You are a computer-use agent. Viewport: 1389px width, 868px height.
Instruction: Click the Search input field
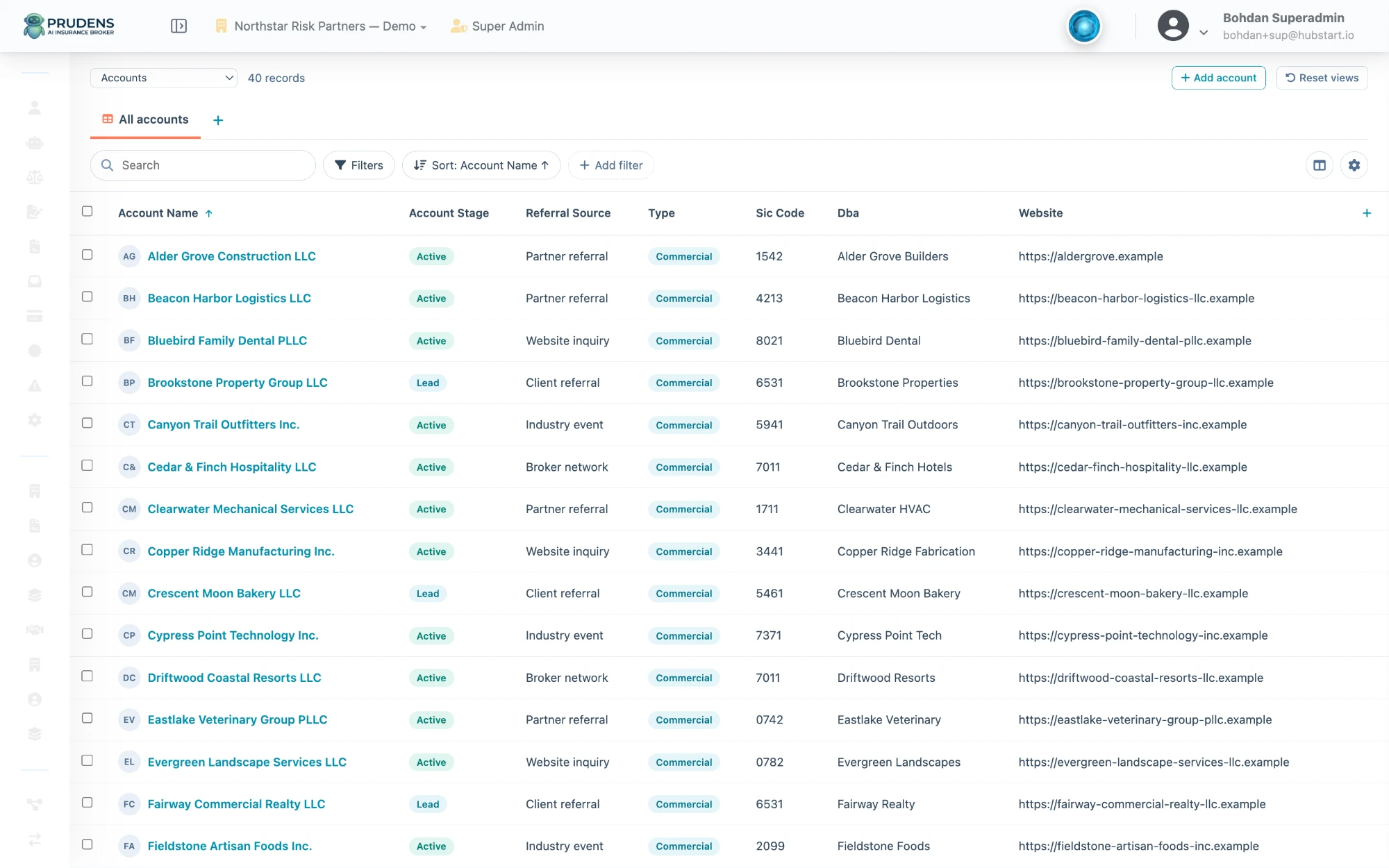(x=203, y=165)
